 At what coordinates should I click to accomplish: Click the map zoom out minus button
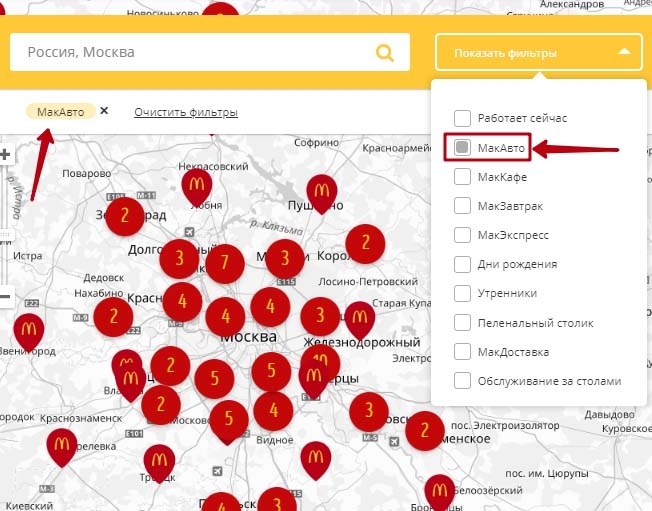(x=5, y=297)
